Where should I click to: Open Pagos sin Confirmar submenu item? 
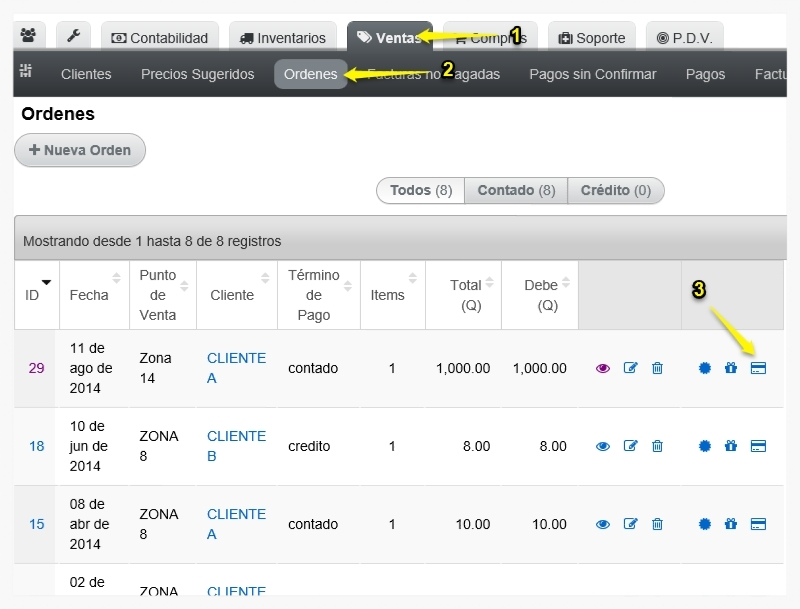click(592, 74)
